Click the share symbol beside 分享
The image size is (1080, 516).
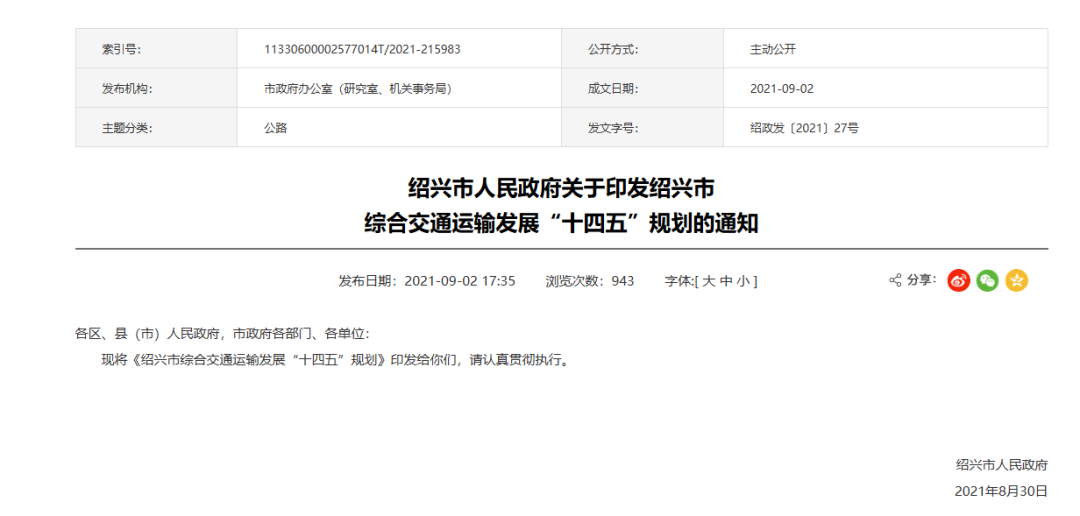895,281
